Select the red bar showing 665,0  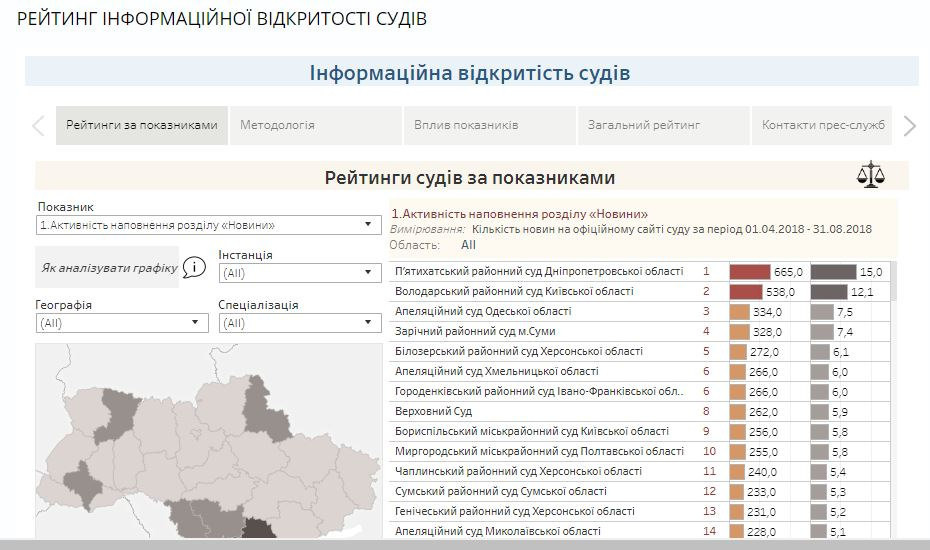click(750, 272)
